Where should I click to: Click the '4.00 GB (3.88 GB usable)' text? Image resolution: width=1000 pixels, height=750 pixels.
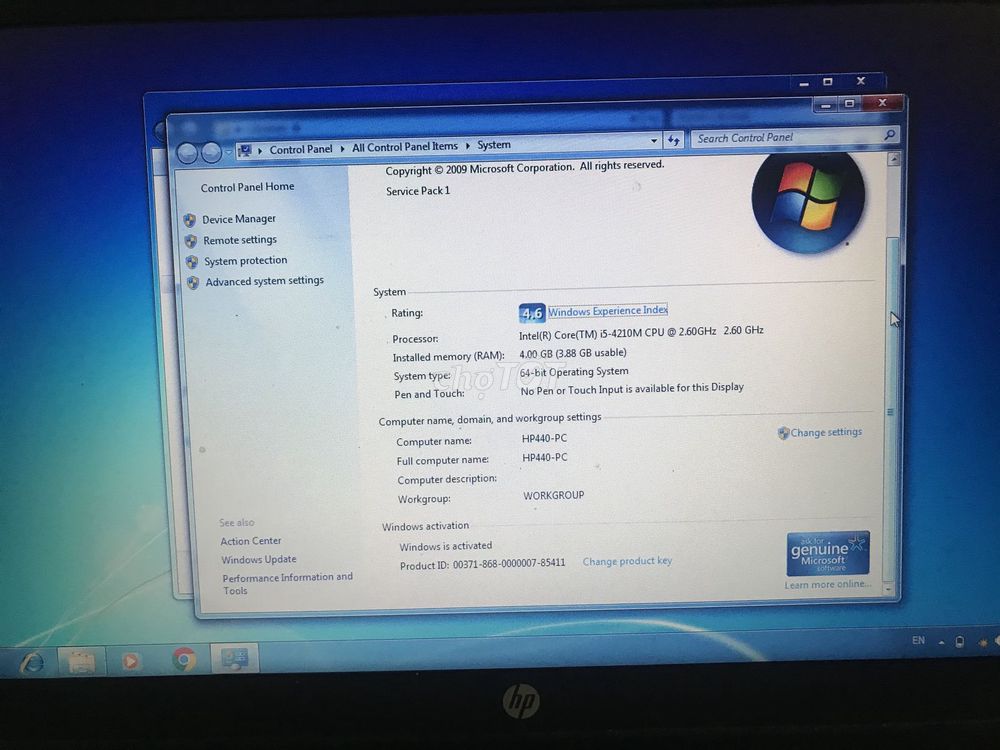[x=573, y=353]
